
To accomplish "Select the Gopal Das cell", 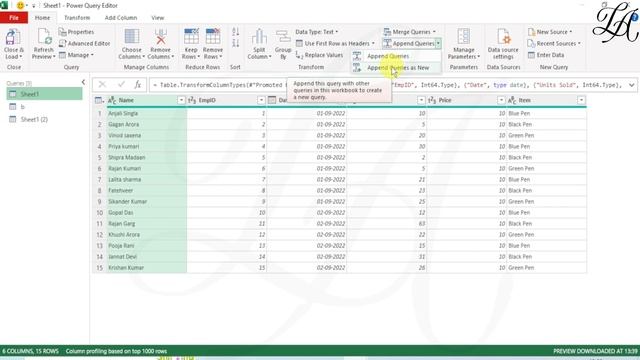I will [x=146, y=213].
